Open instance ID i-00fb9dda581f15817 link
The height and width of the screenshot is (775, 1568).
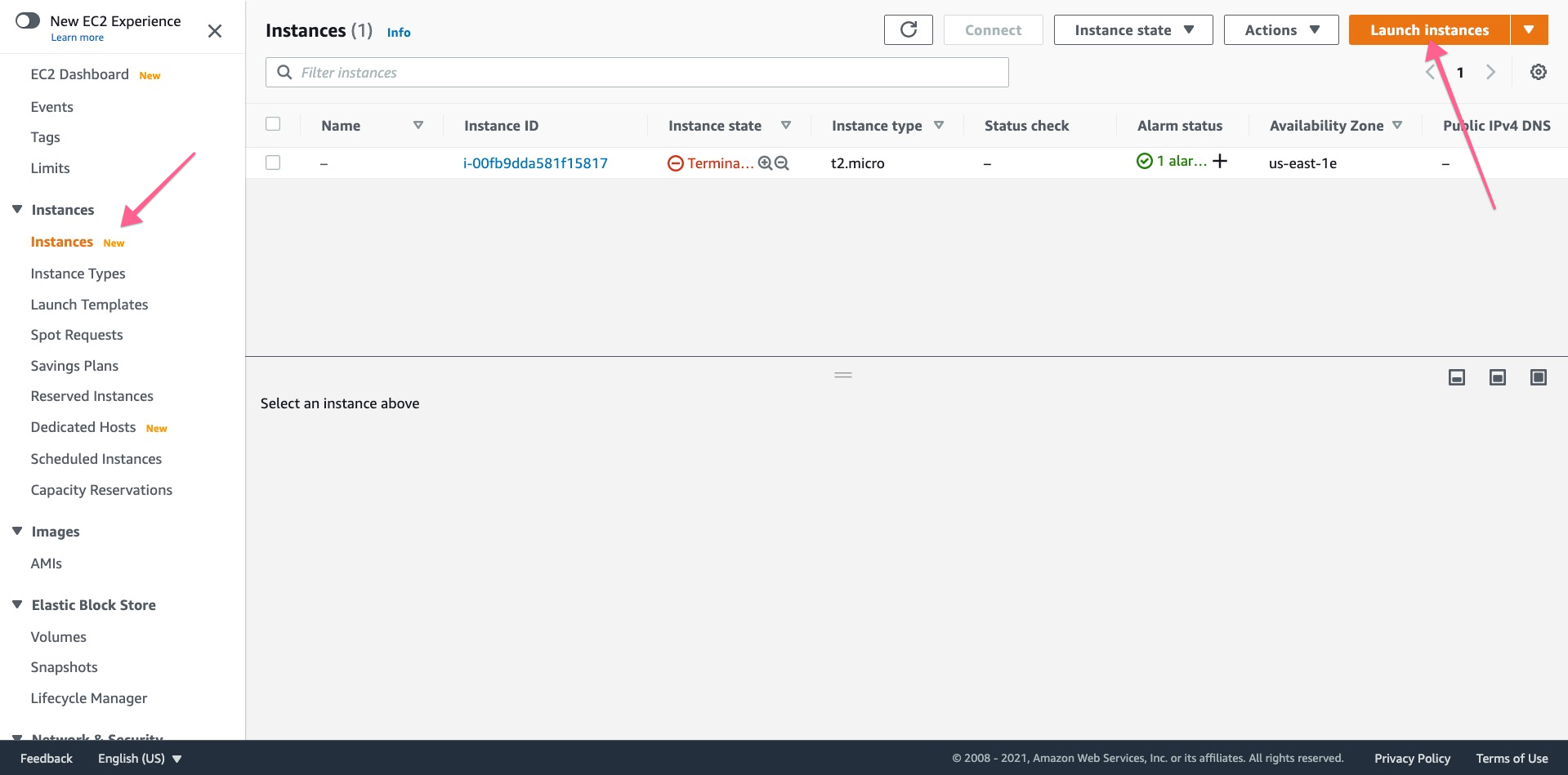[x=535, y=163]
